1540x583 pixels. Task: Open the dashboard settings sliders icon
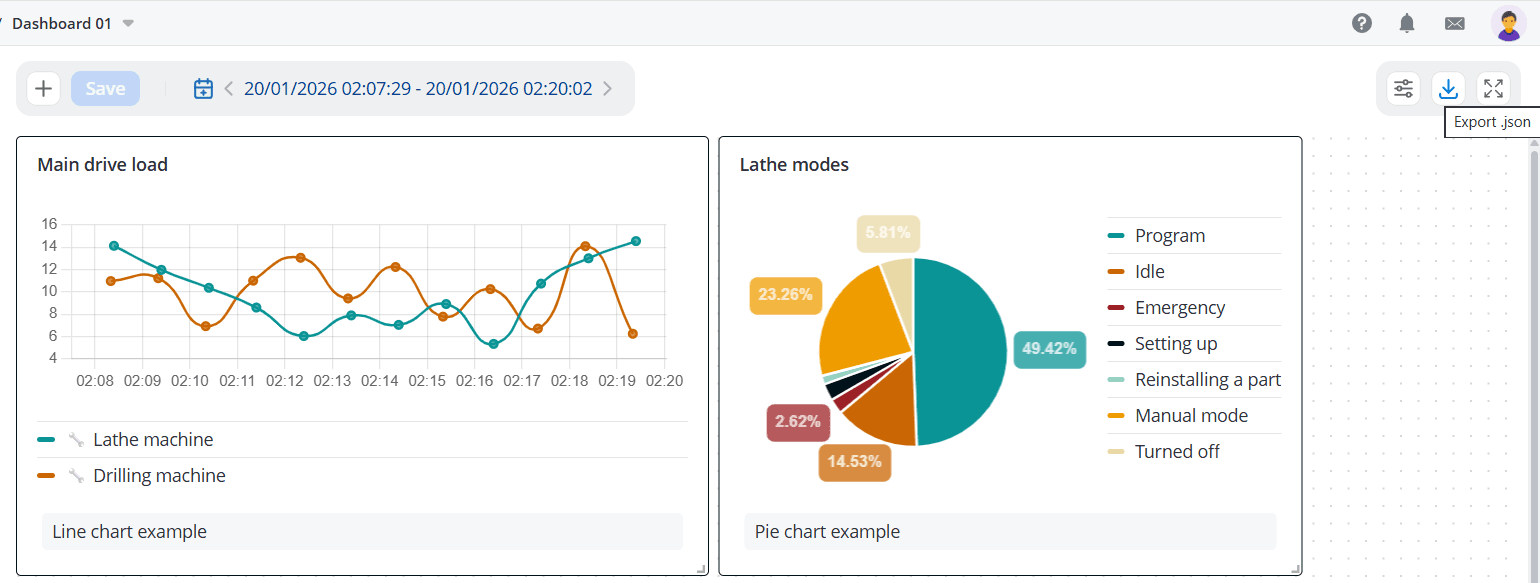(1404, 88)
